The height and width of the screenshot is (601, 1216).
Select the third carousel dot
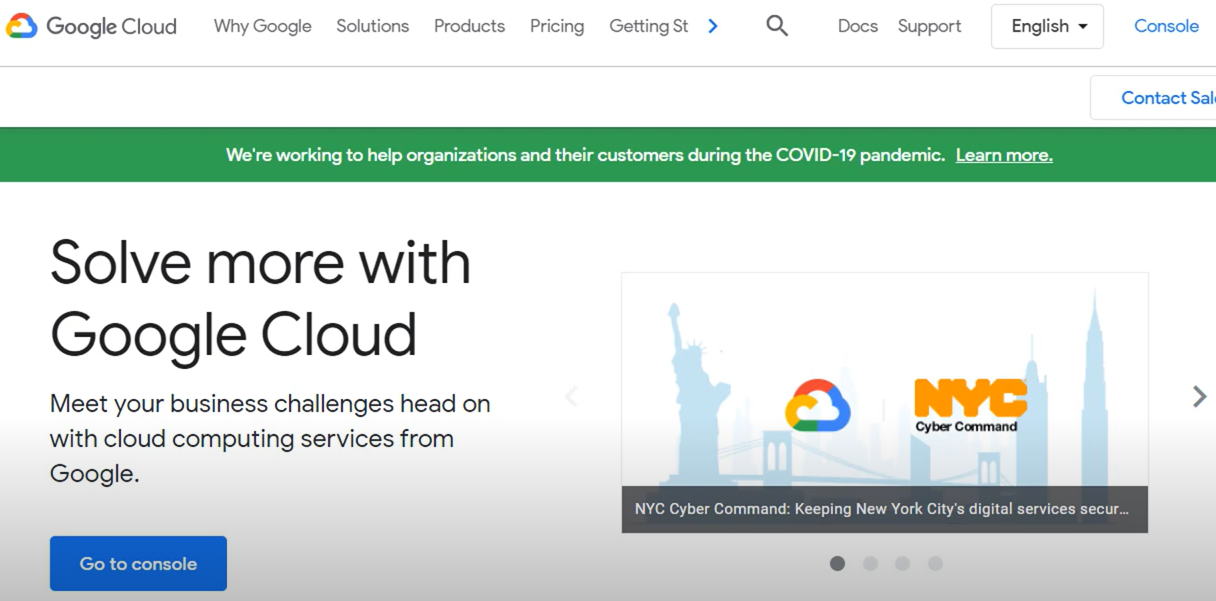902,564
